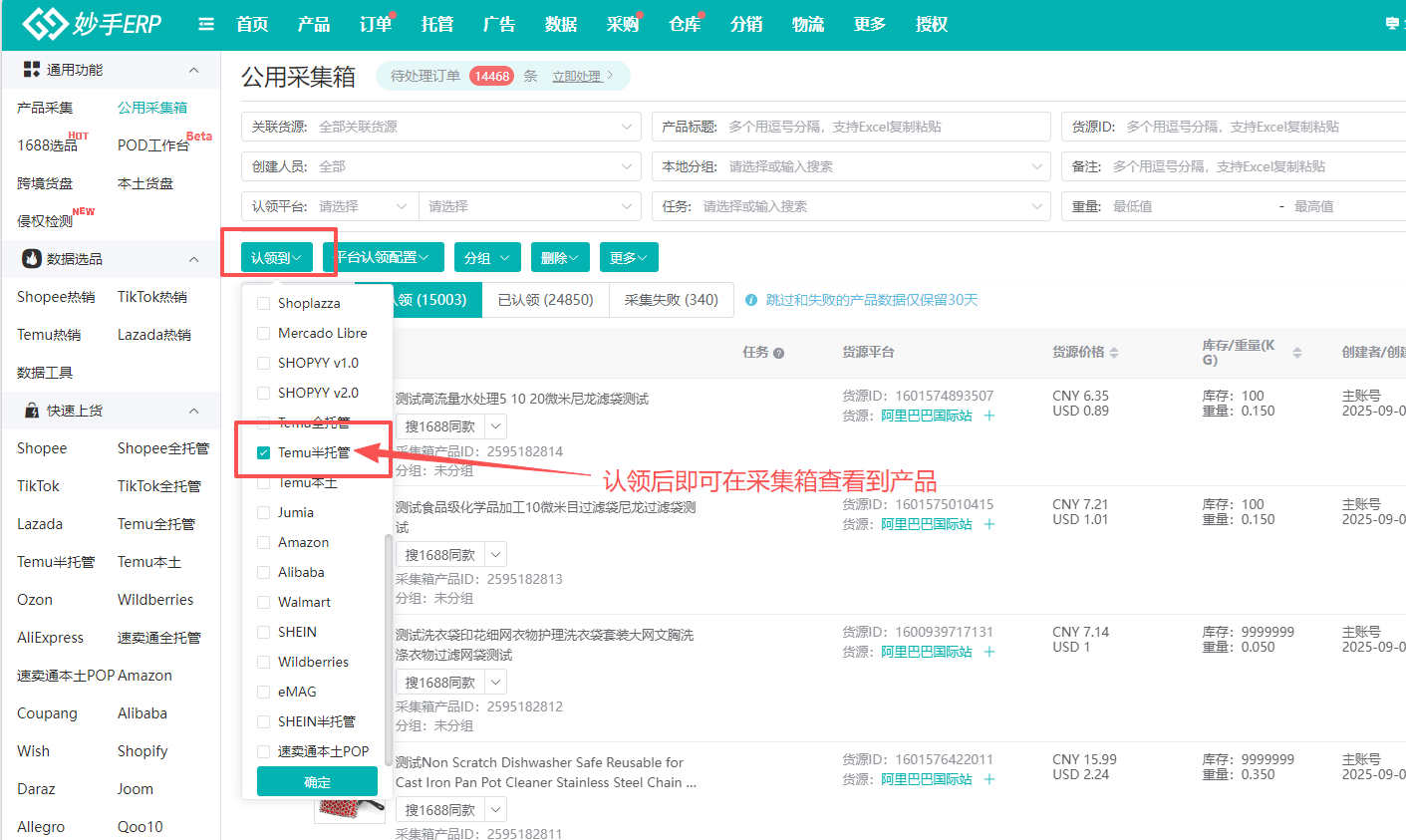Click plus icon for source 1600939717131
Viewport: 1406px width, 840px height.
pyautogui.click(x=989, y=652)
